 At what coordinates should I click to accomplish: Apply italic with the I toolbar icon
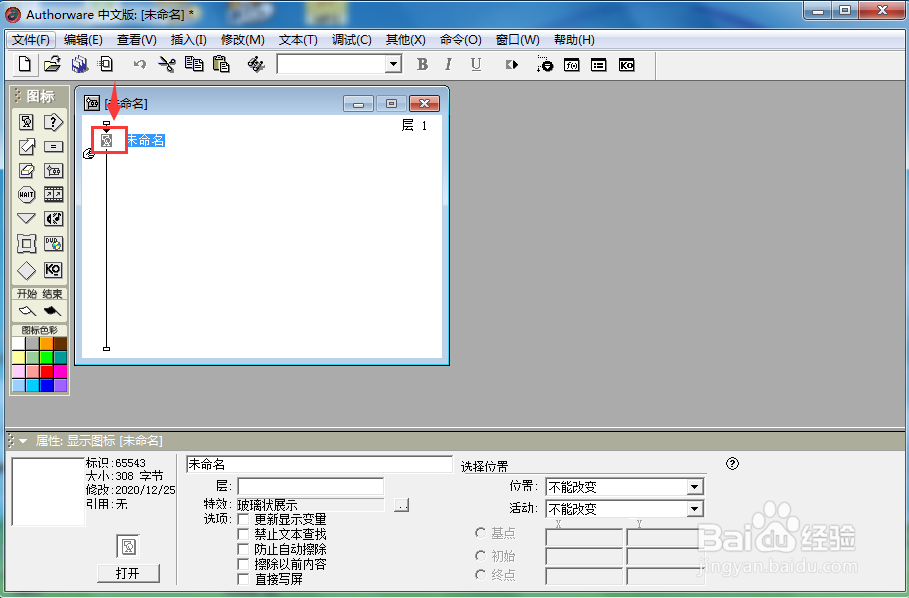pyautogui.click(x=448, y=64)
